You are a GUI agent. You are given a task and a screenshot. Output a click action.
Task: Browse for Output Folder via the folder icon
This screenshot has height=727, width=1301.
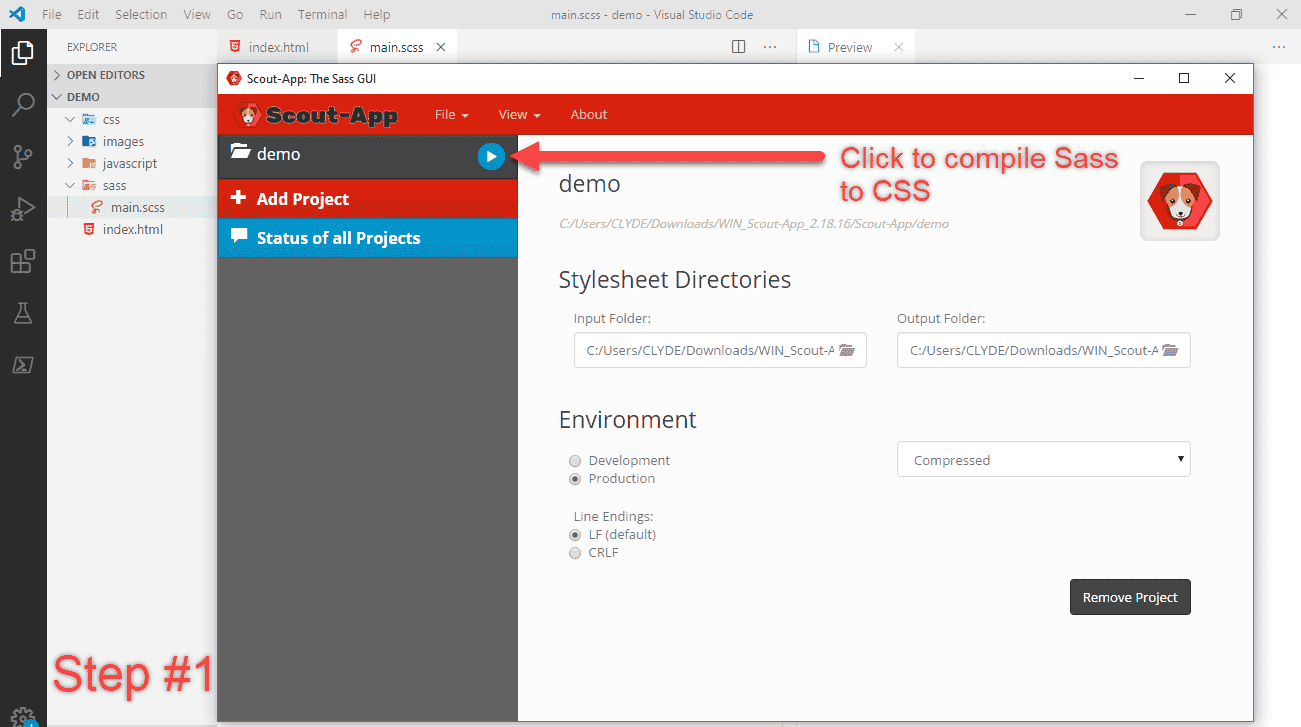coord(1170,350)
